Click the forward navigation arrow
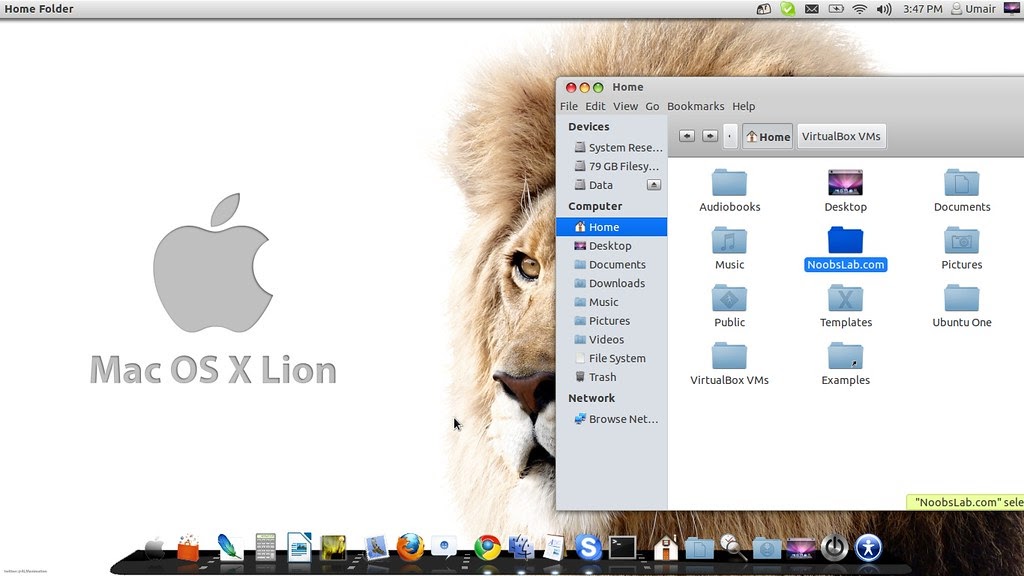The image size is (1024, 576). 710,136
